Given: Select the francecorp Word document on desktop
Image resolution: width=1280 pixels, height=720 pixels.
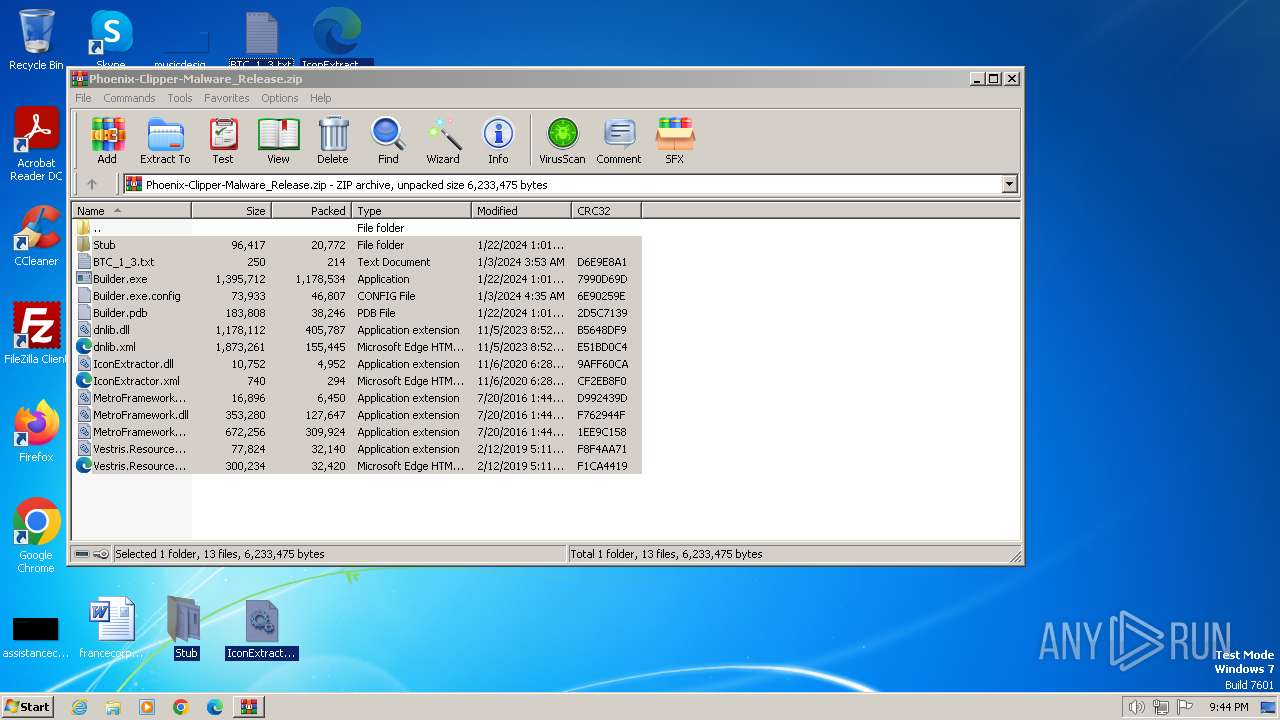Looking at the screenshot, I should (111, 628).
